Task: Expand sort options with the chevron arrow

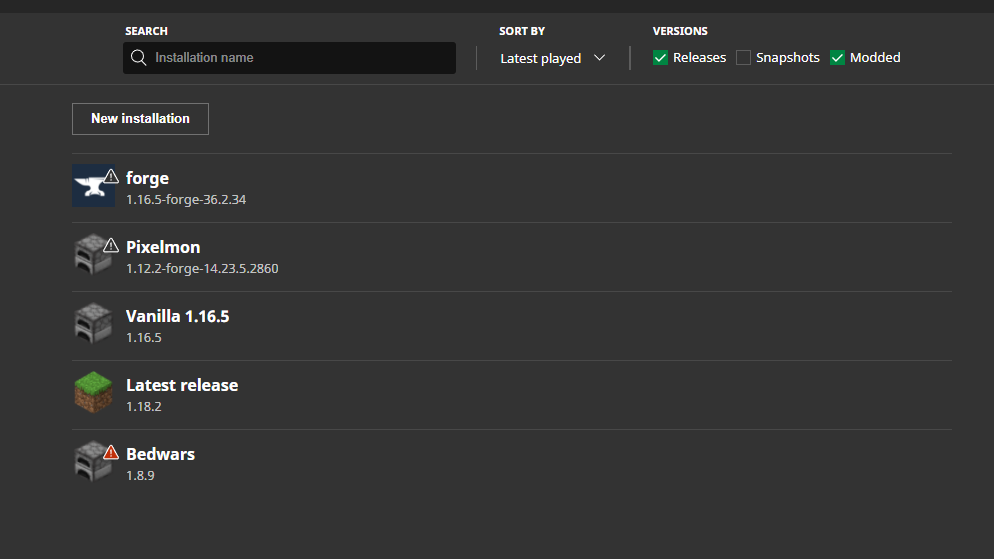Action: (x=600, y=58)
